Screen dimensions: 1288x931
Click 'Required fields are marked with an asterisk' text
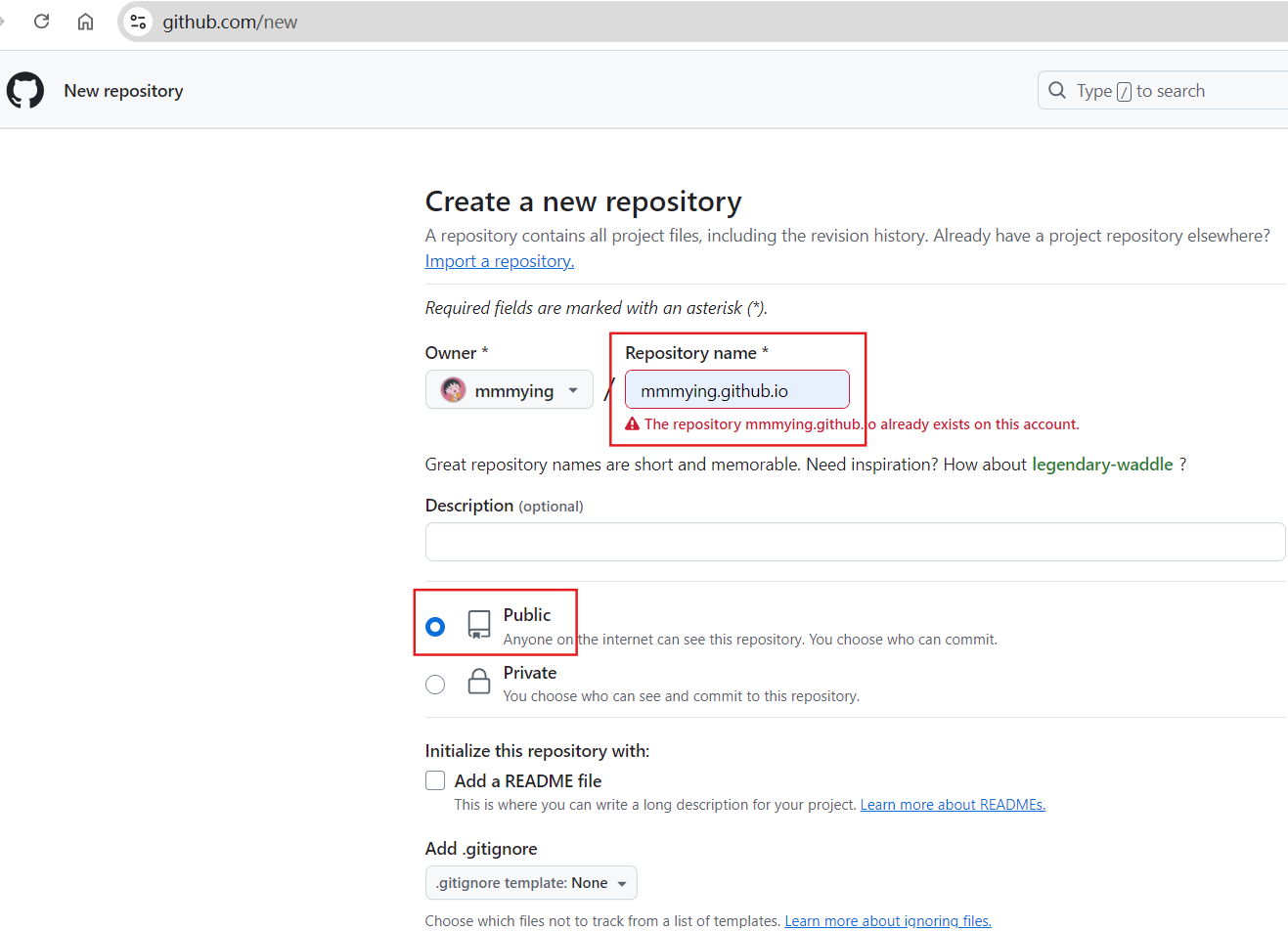tap(597, 308)
